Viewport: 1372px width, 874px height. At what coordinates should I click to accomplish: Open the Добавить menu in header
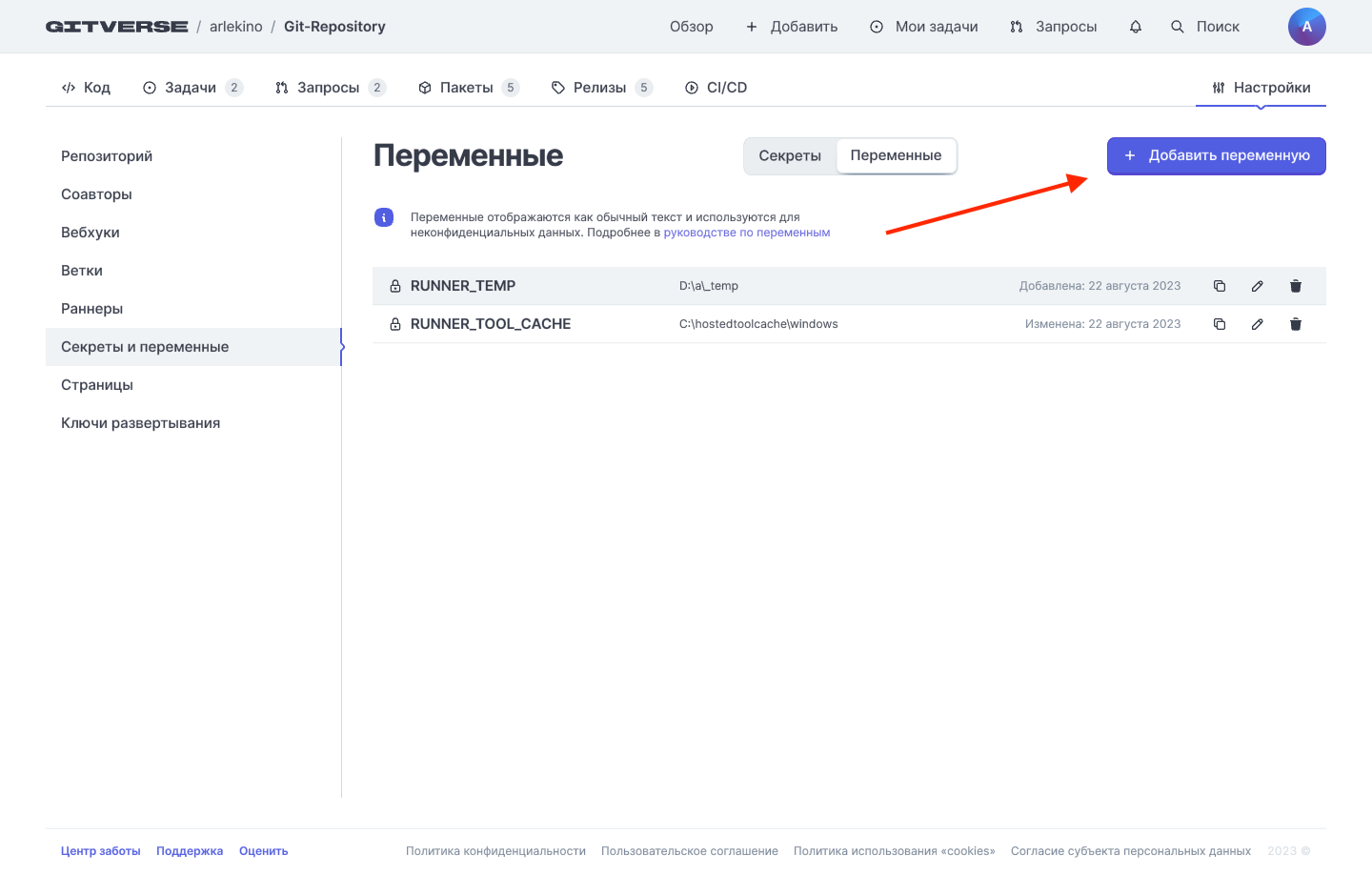tap(792, 27)
